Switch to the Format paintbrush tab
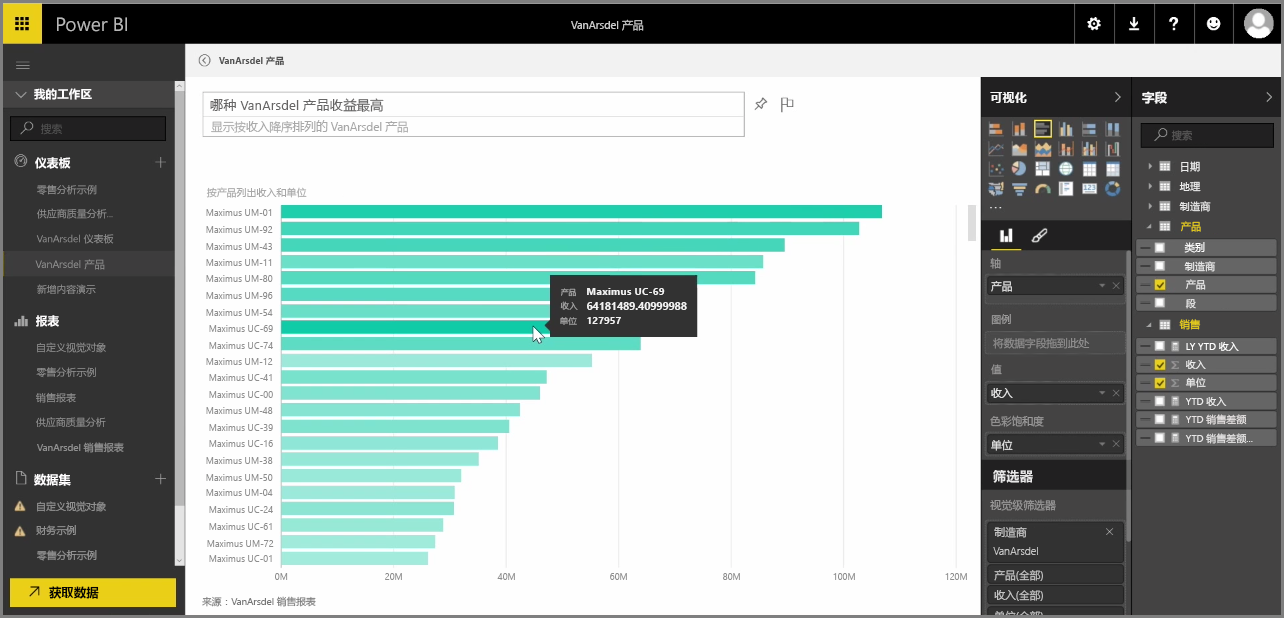 coord(1038,236)
